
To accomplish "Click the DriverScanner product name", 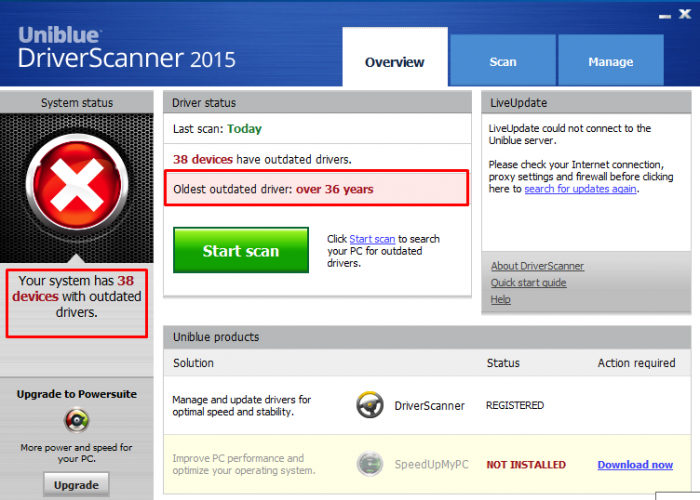I will (429, 405).
